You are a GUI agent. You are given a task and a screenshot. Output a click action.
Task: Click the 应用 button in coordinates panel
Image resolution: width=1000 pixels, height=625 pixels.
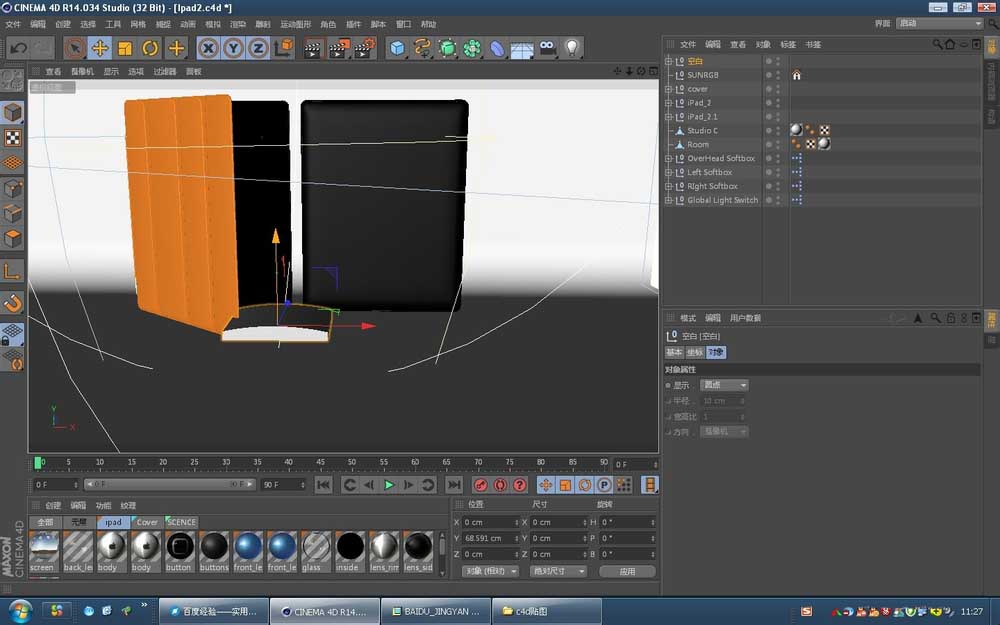tap(627, 571)
